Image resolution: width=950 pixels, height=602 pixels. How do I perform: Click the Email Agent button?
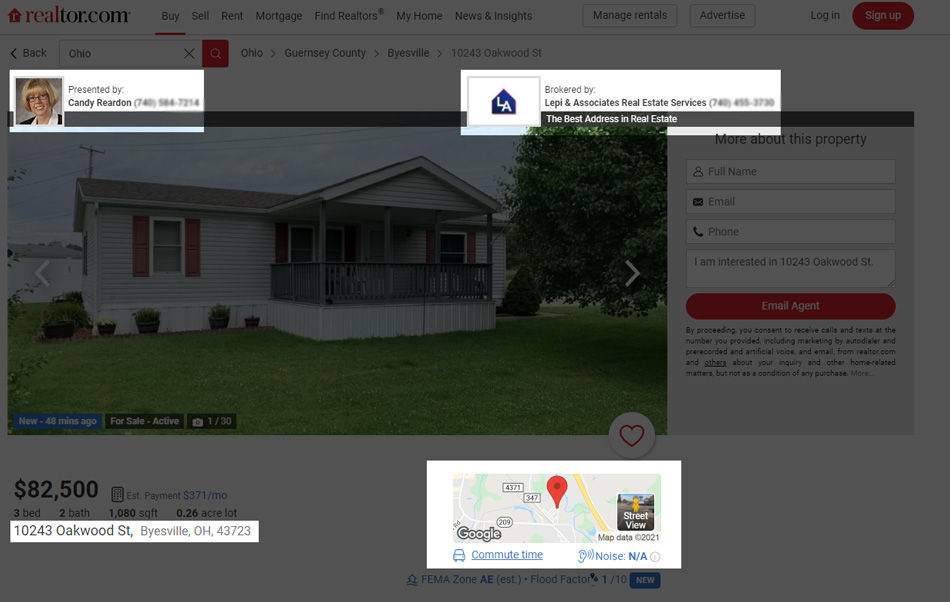coord(791,306)
